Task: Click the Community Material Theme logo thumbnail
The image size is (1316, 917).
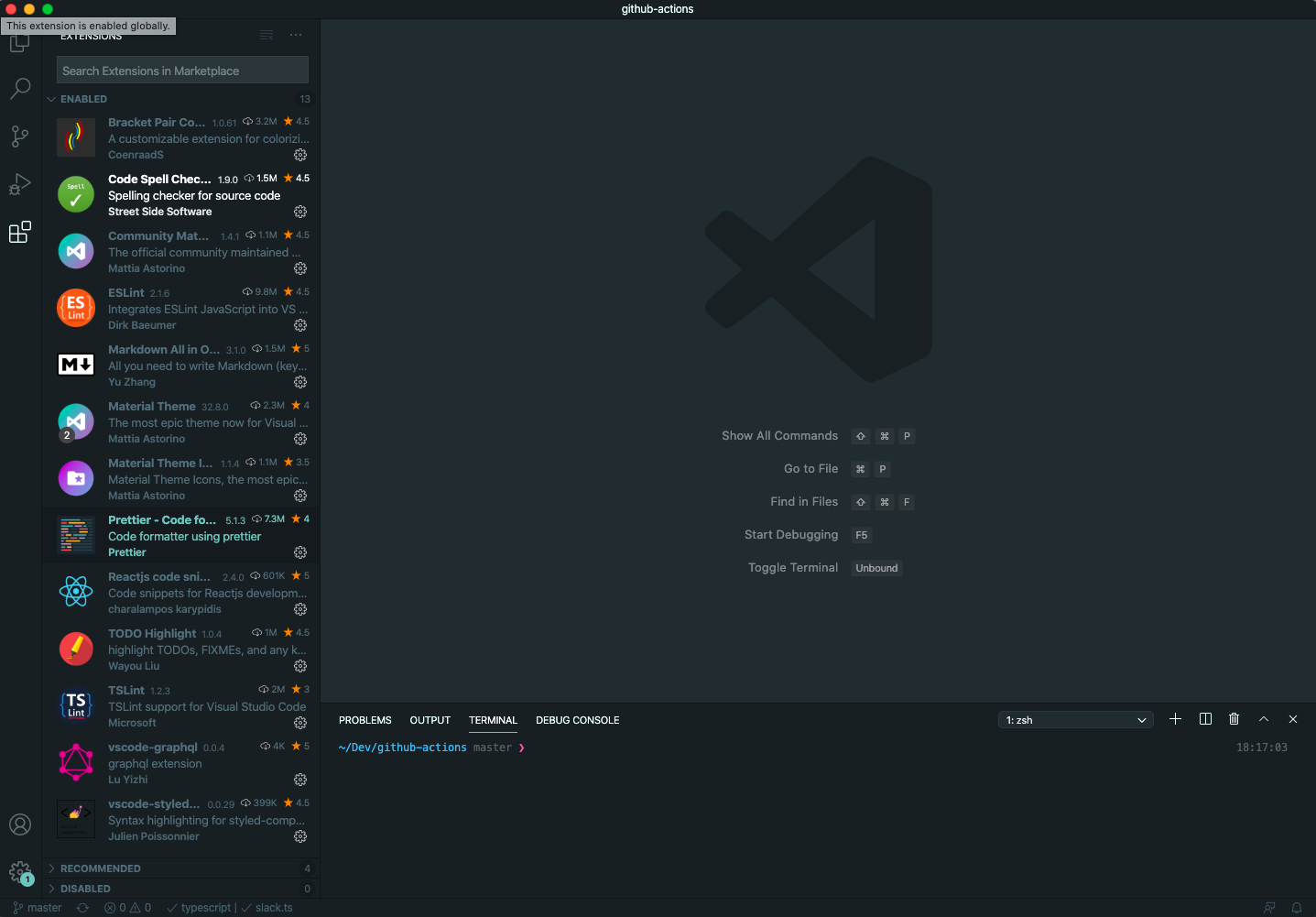Action: [76, 251]
